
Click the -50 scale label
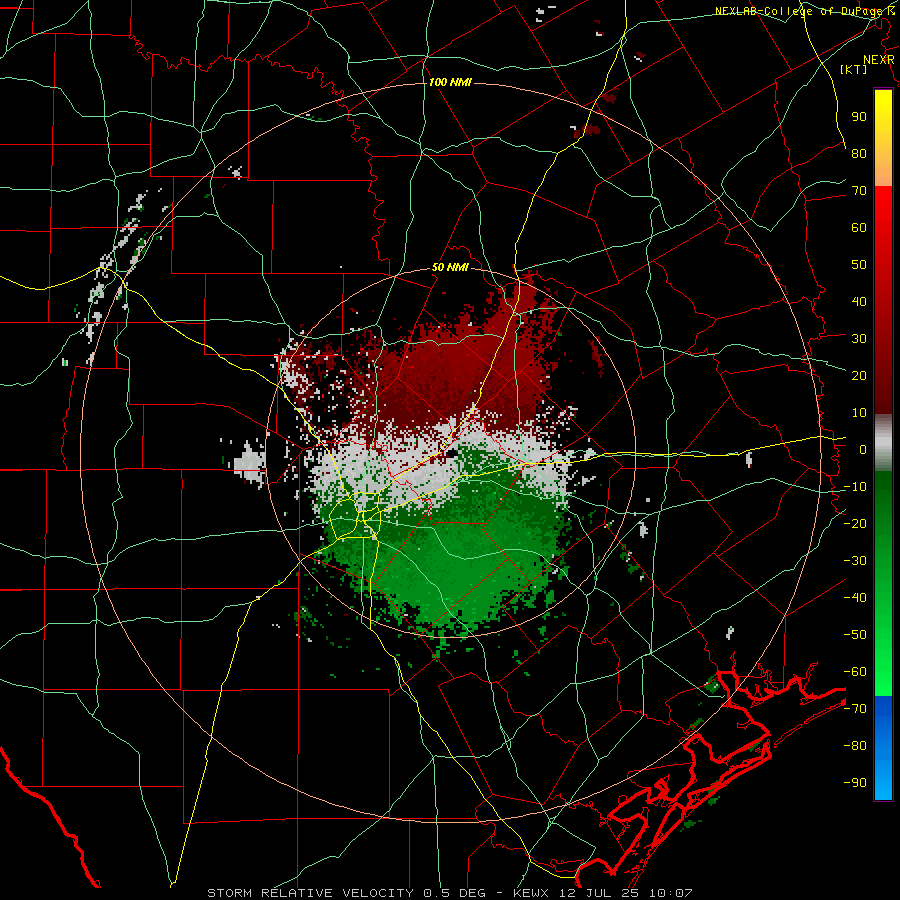coord(855,635)
